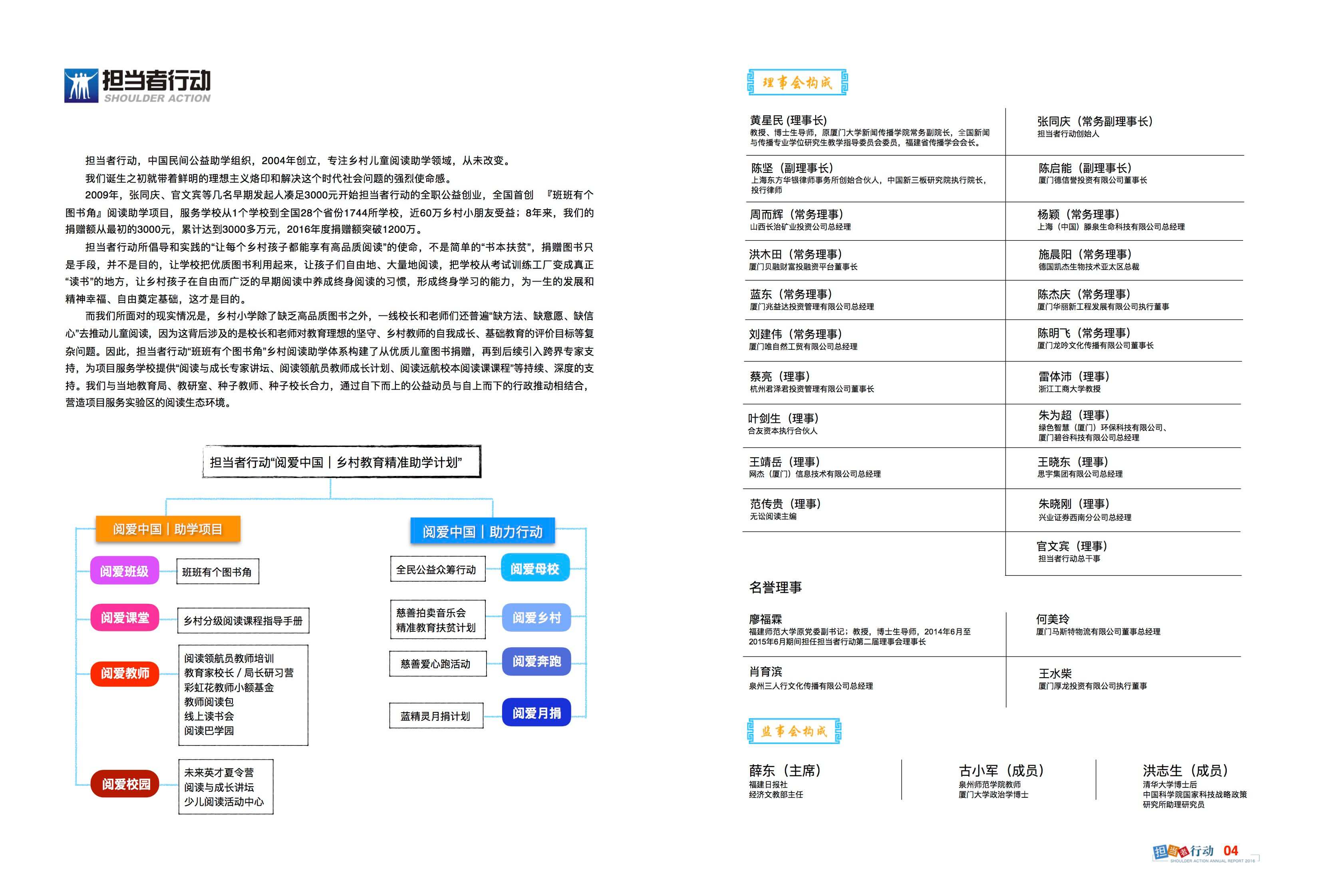This screenshot has height=896, width=1321.
Task: Click the 阅爱课堂 pink label
Action: [x=125, y=618]
